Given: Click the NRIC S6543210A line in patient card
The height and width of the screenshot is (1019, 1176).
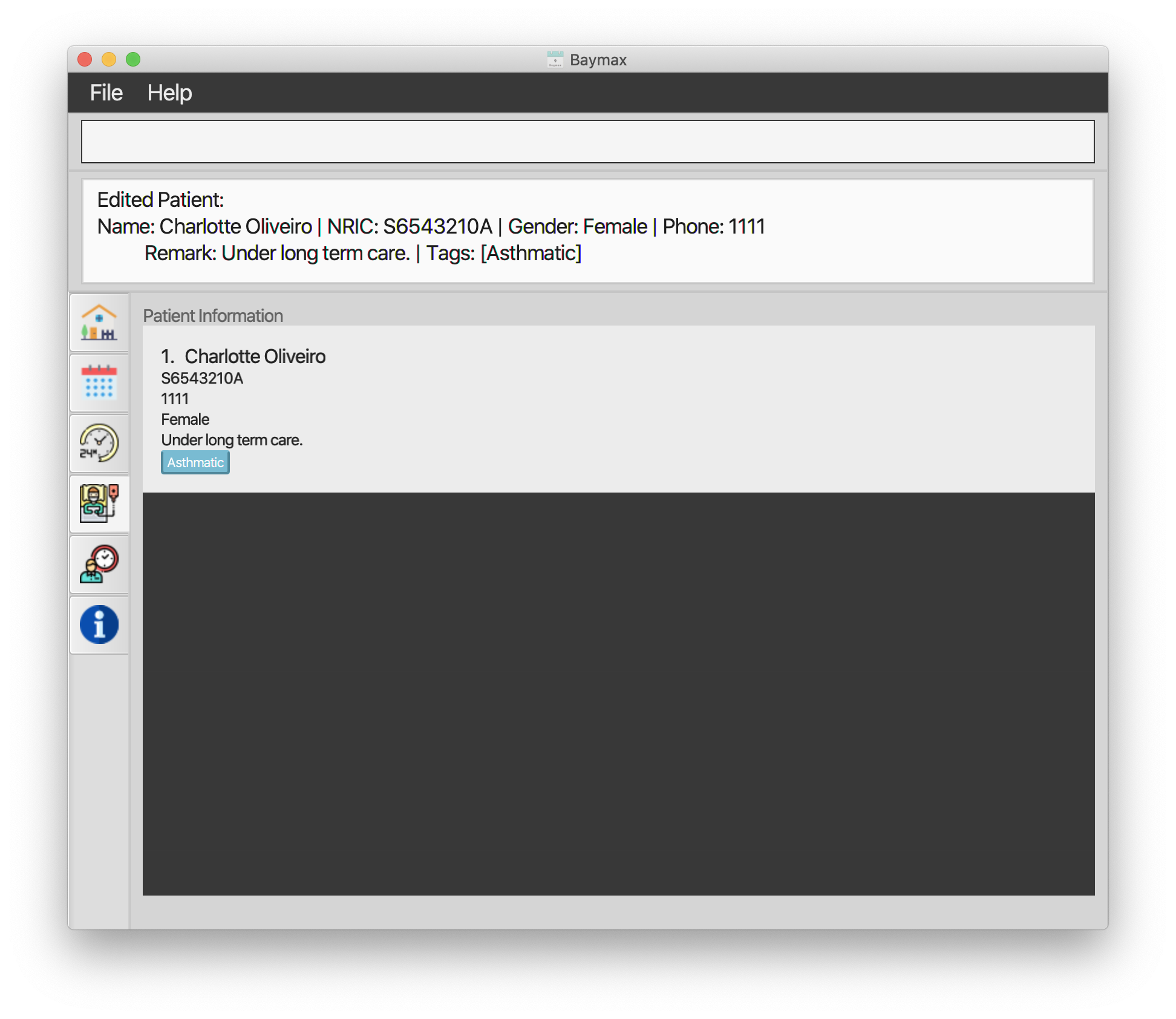Looking at the screenshot, I should tap(202, 378).
